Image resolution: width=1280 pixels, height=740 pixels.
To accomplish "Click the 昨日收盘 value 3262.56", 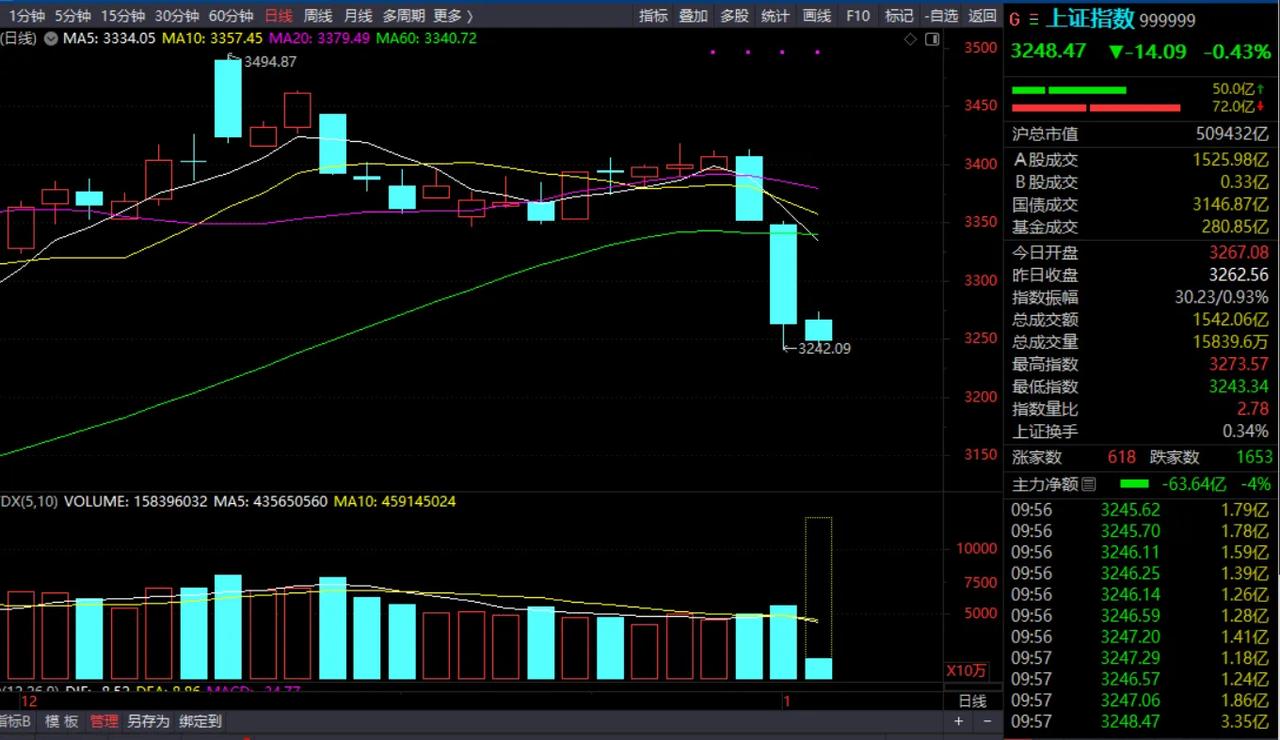I will coord(1238,275).
